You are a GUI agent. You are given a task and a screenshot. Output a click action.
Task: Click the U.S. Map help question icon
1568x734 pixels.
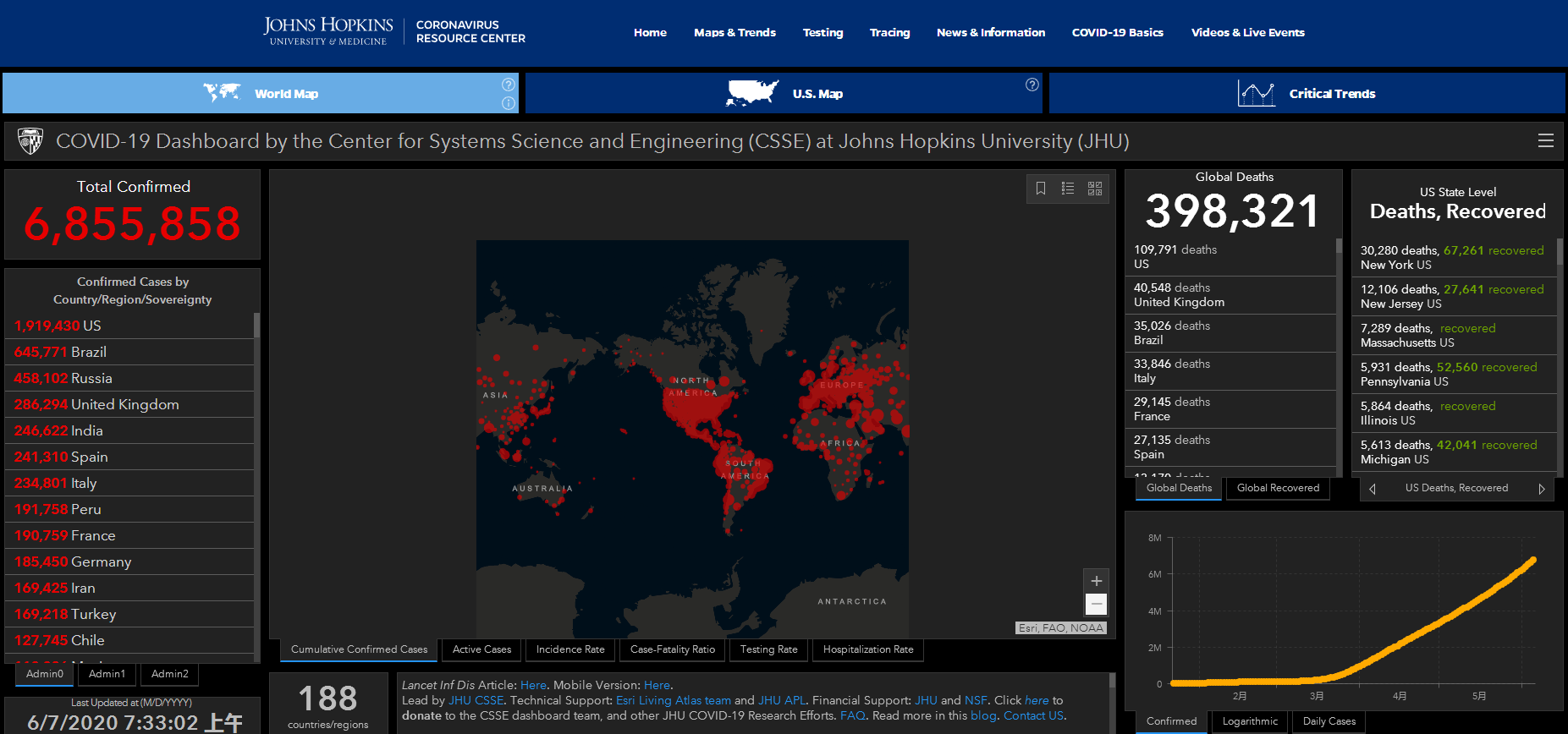[x=1032, y=85]
